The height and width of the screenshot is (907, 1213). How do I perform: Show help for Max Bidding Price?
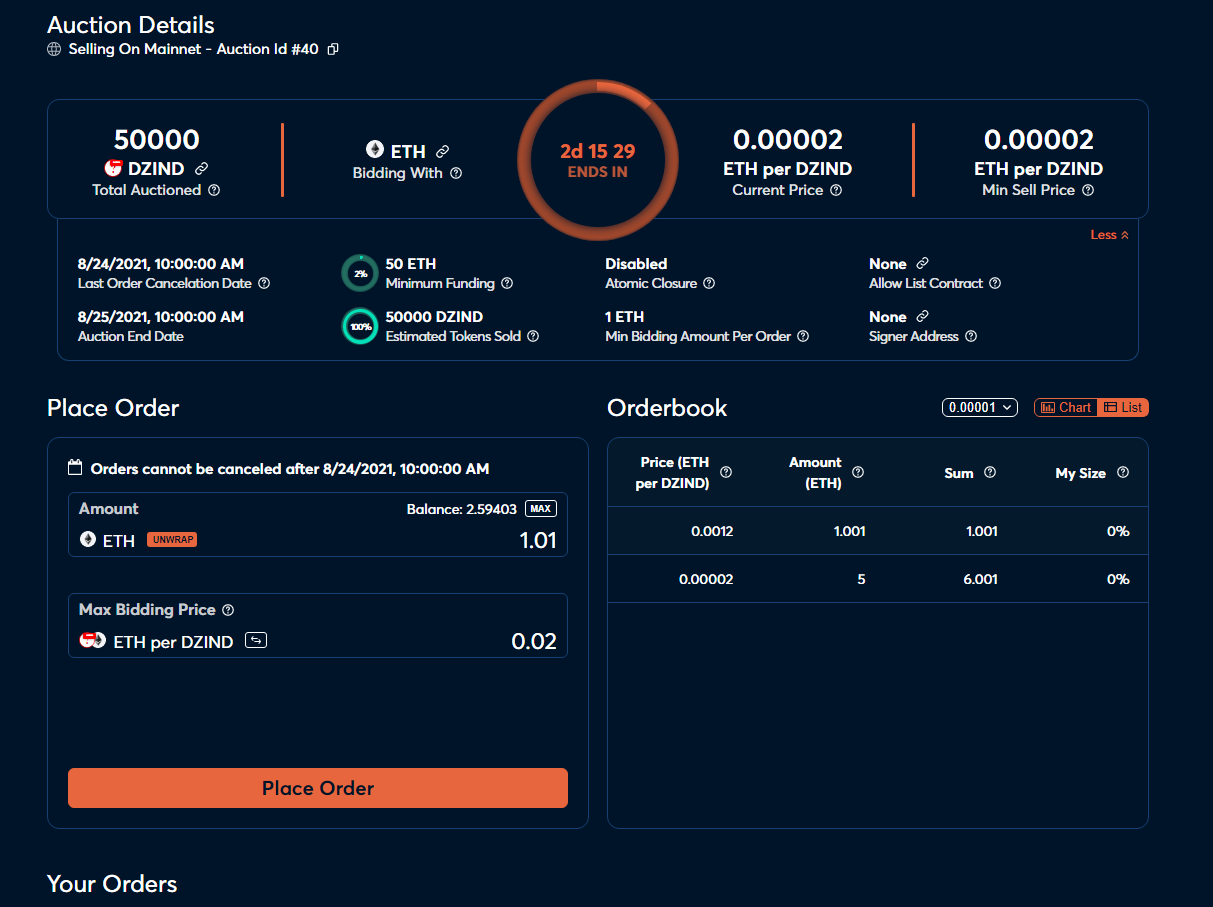pos(228,609)
